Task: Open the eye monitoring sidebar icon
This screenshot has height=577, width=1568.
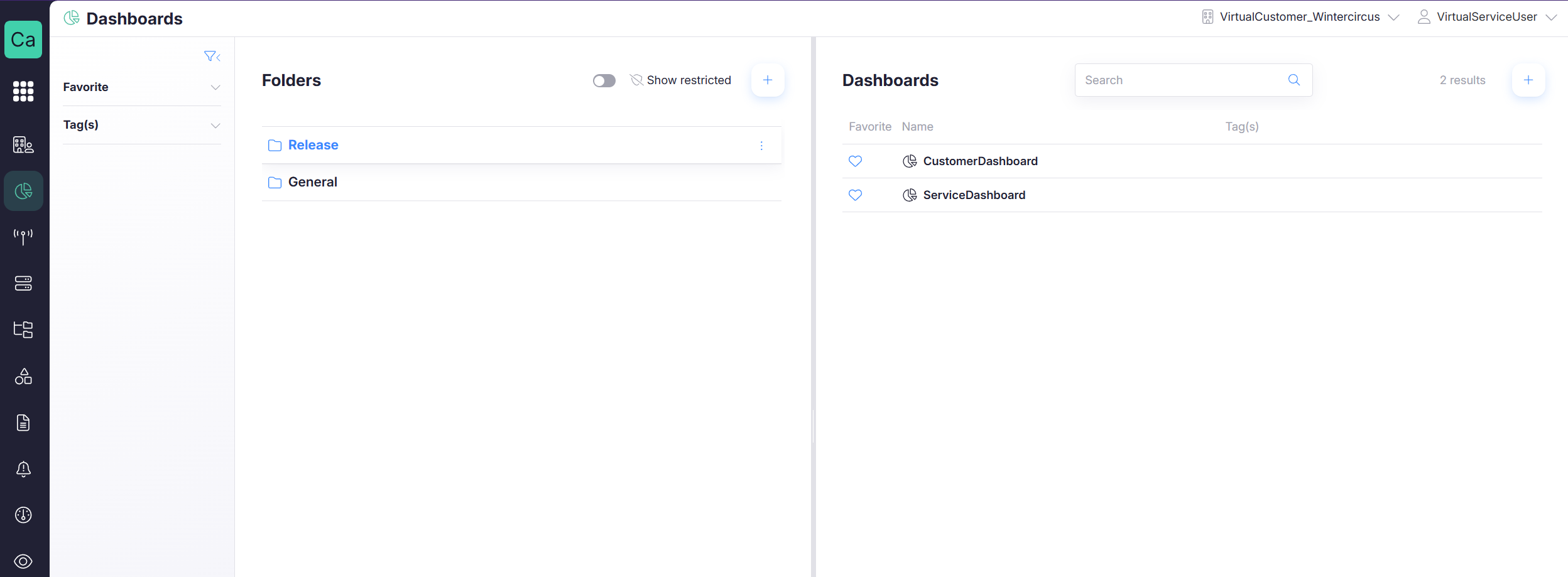Action: coord(23,561)
